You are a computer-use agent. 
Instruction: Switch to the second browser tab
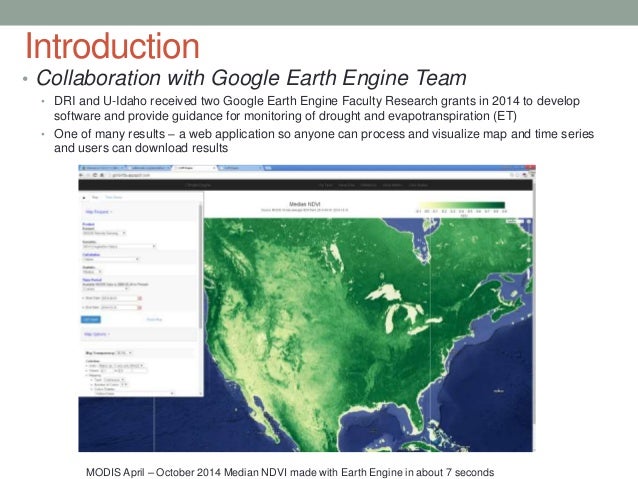click(149, 168)
